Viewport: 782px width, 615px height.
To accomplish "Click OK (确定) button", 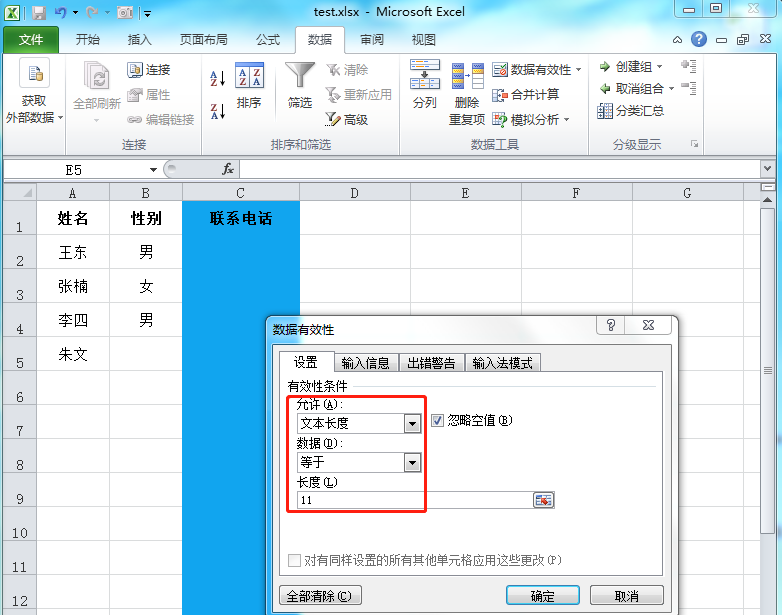I will pyautogui.click(x=543, y=596).
